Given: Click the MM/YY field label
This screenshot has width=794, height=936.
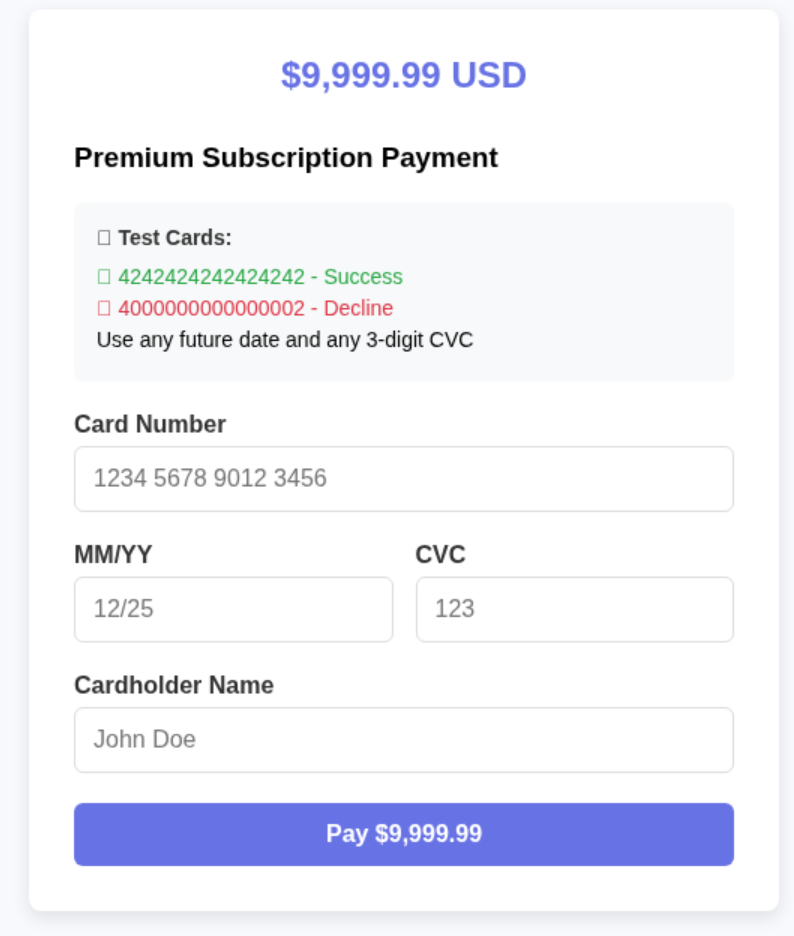Looking at the screenshot, I should coord(113,555).
